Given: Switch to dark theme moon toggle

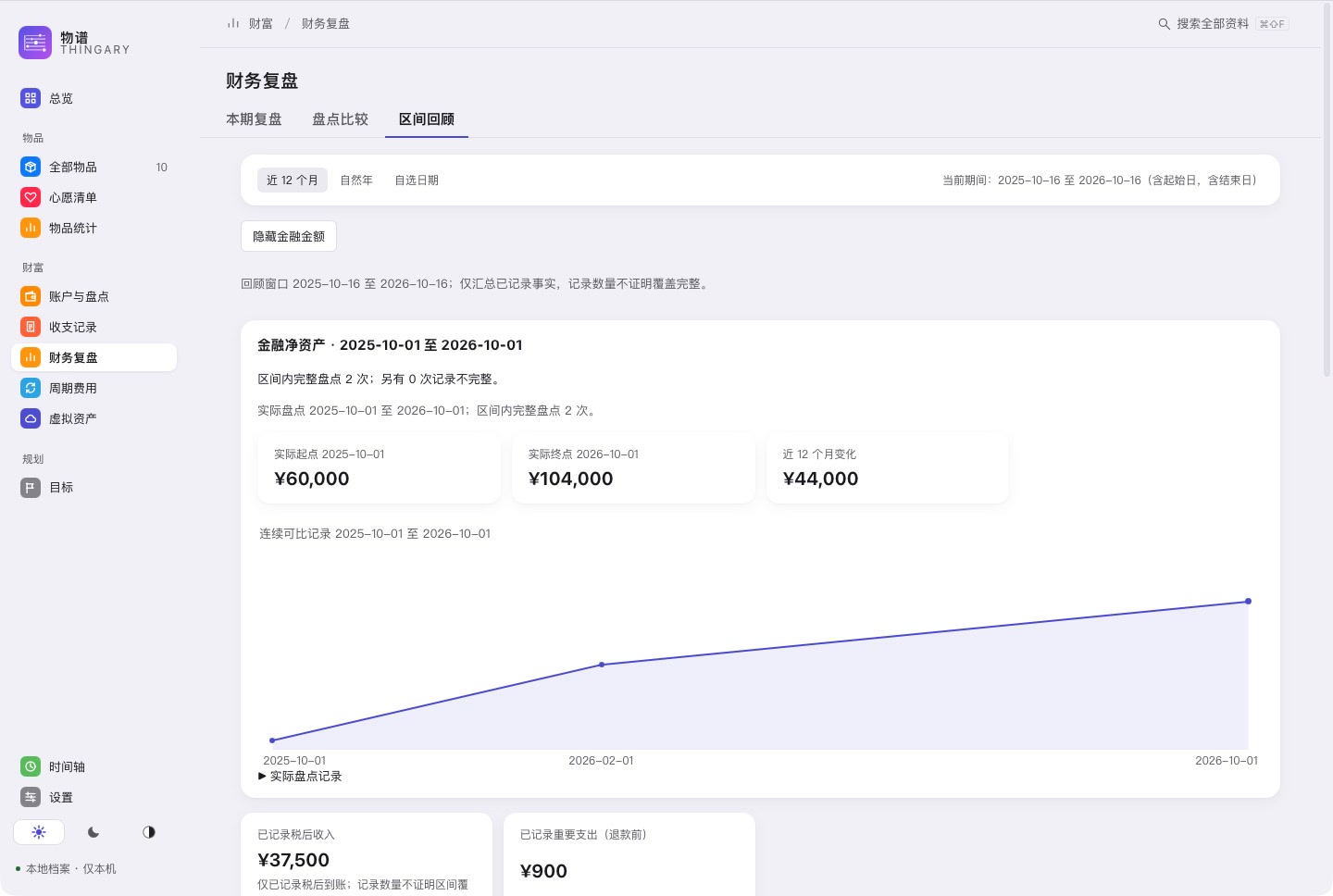Looking at the screenshot, I should click(x=93, y=832).
